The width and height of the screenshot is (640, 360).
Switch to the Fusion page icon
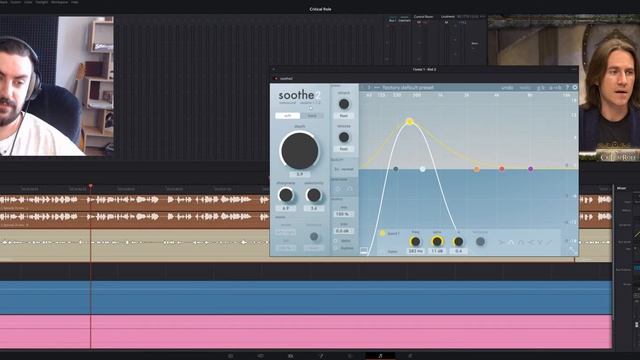click(x=321, y=356)
